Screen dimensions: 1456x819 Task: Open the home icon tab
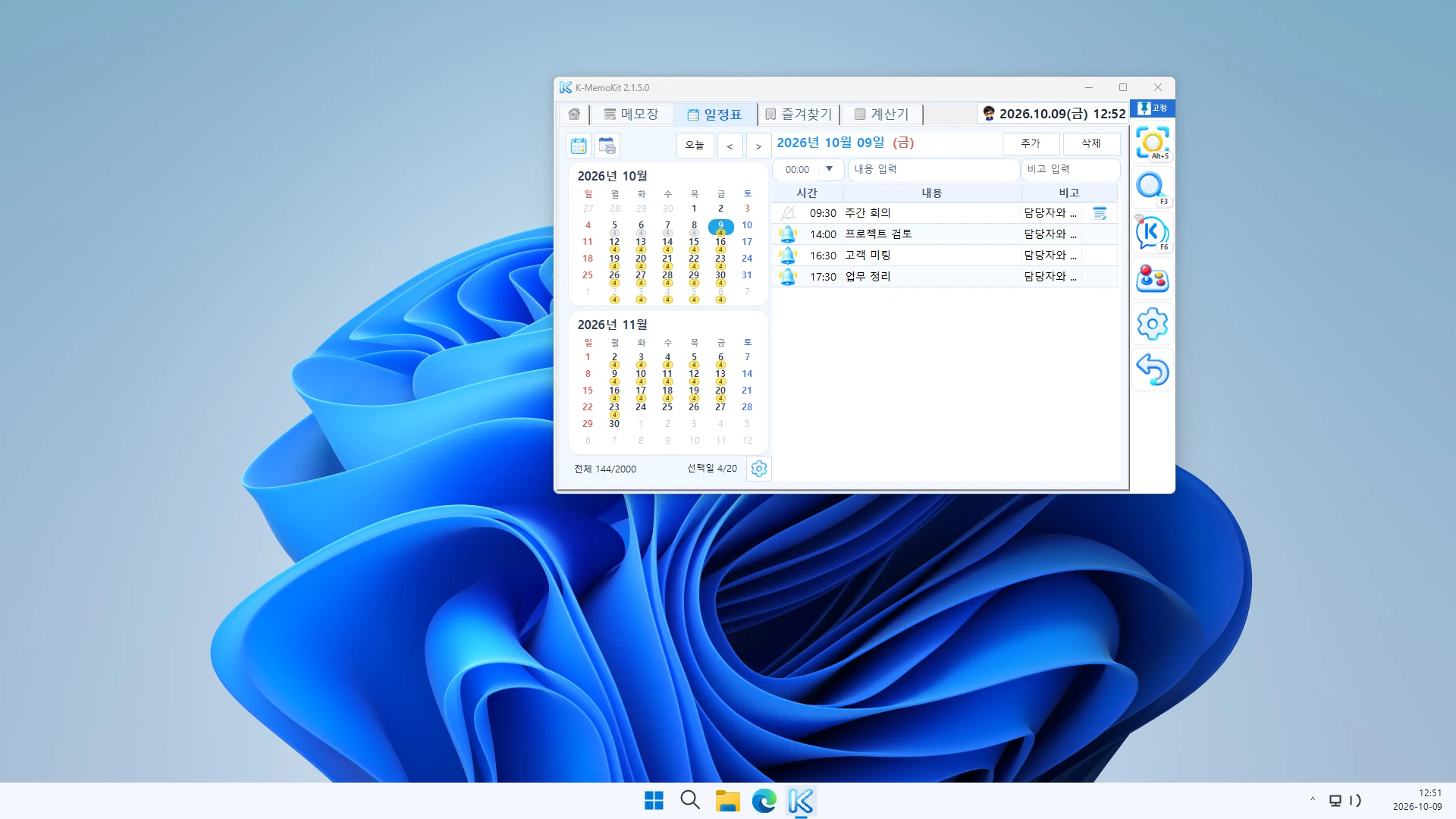[574, 114]
